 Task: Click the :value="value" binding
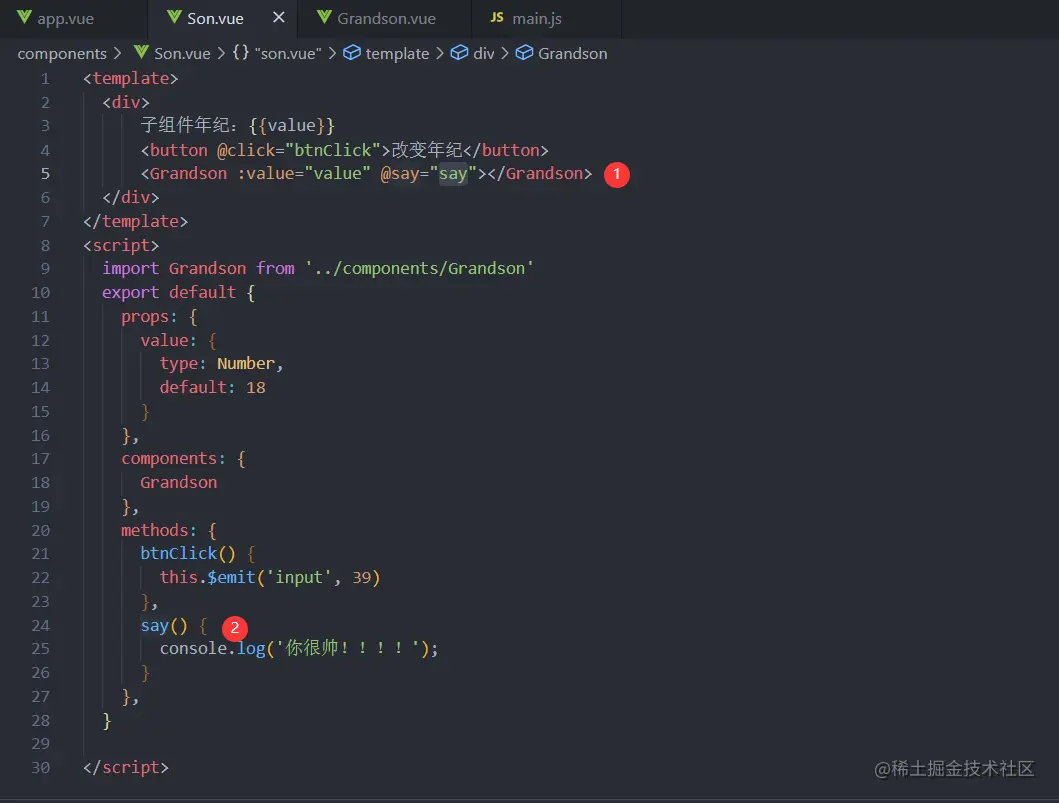303,174
